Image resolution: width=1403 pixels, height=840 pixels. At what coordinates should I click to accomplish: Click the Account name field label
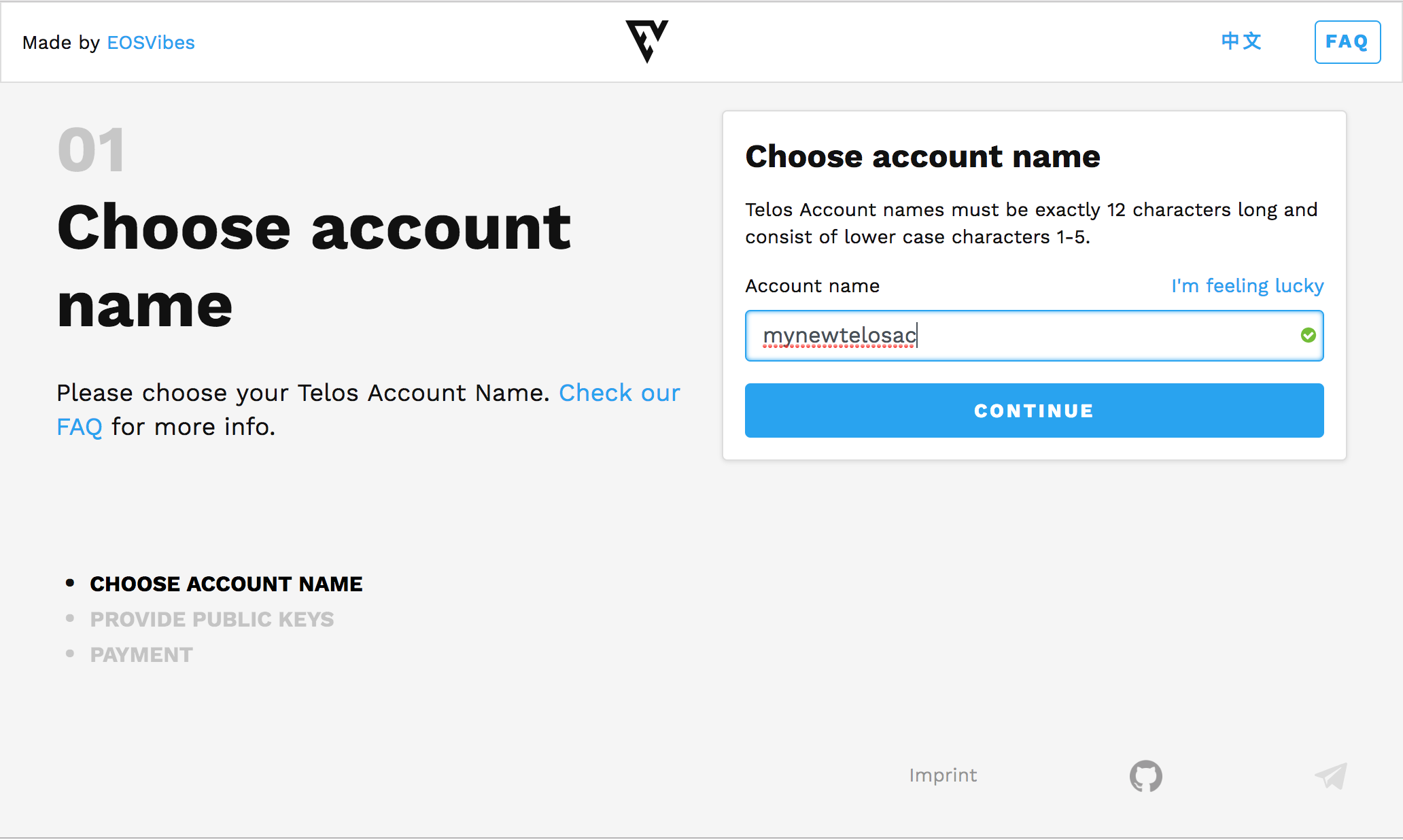[812, 286]
